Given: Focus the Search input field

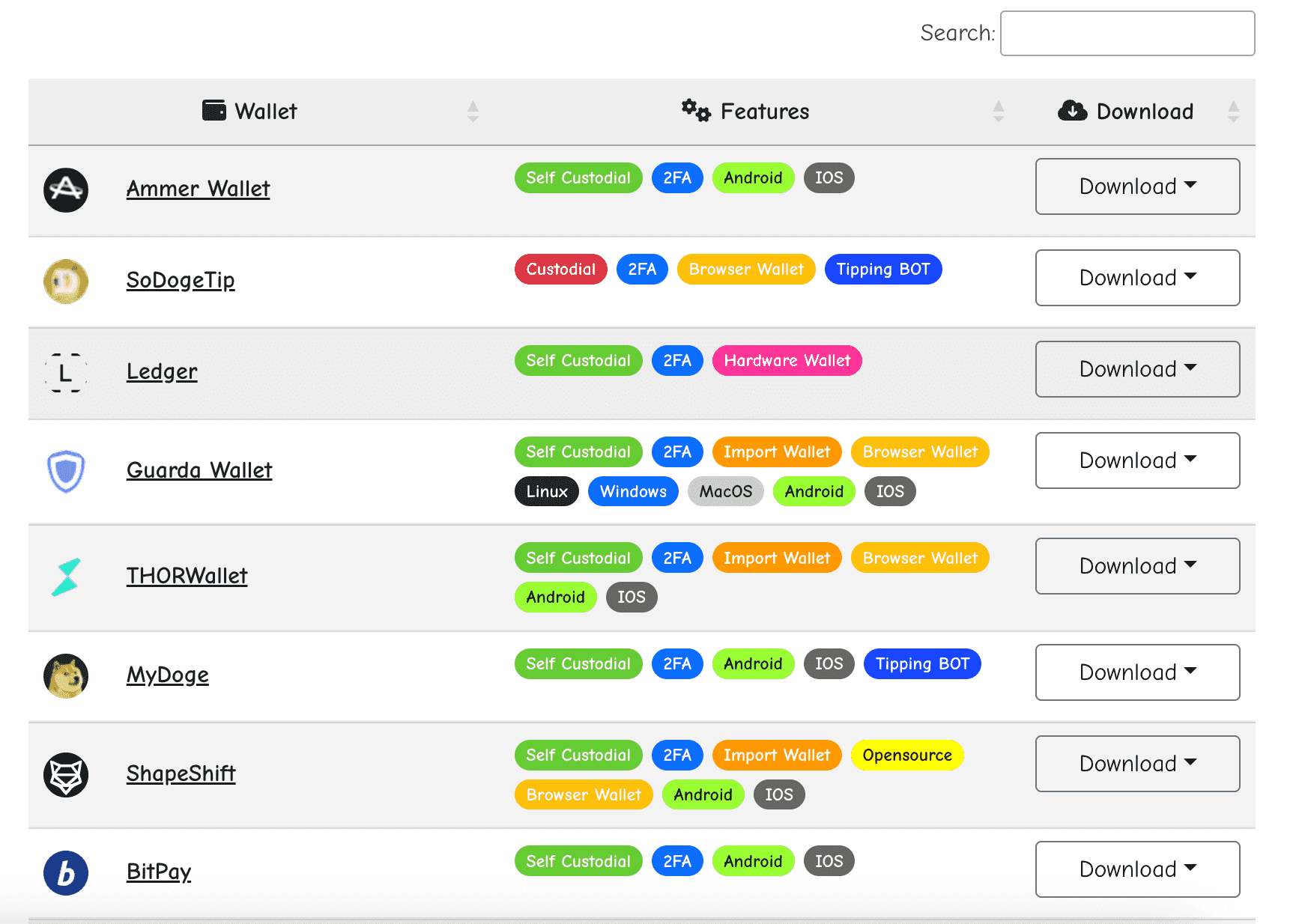Looking at the screenshot, I should click(1127, 33).
